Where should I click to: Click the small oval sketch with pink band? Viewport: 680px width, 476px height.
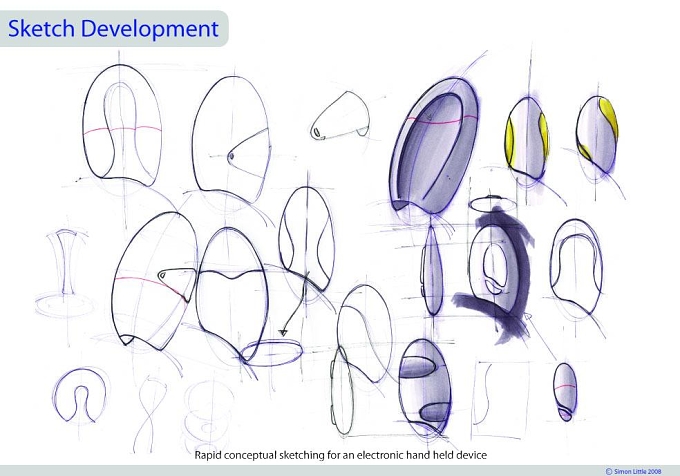(565, 392)
